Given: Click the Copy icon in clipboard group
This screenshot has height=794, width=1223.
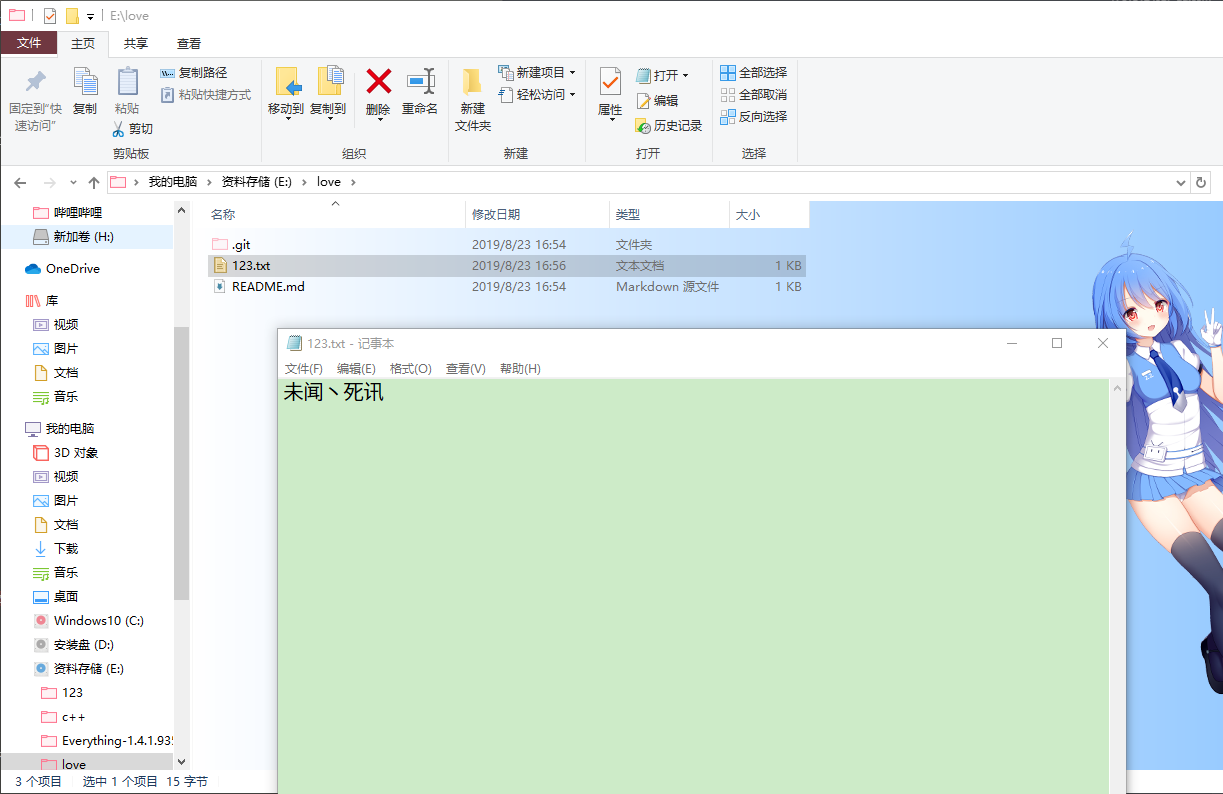Looking at the screenshot, I should [85, 82].
